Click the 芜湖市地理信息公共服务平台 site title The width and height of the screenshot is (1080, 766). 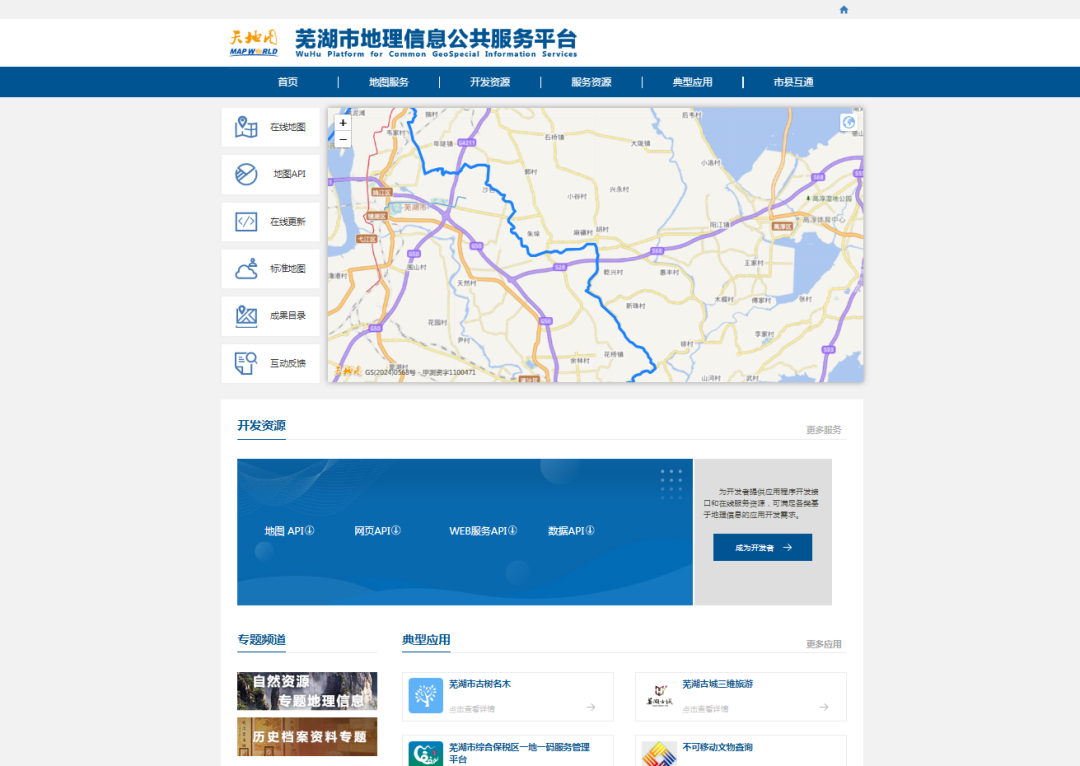point(436,43)
